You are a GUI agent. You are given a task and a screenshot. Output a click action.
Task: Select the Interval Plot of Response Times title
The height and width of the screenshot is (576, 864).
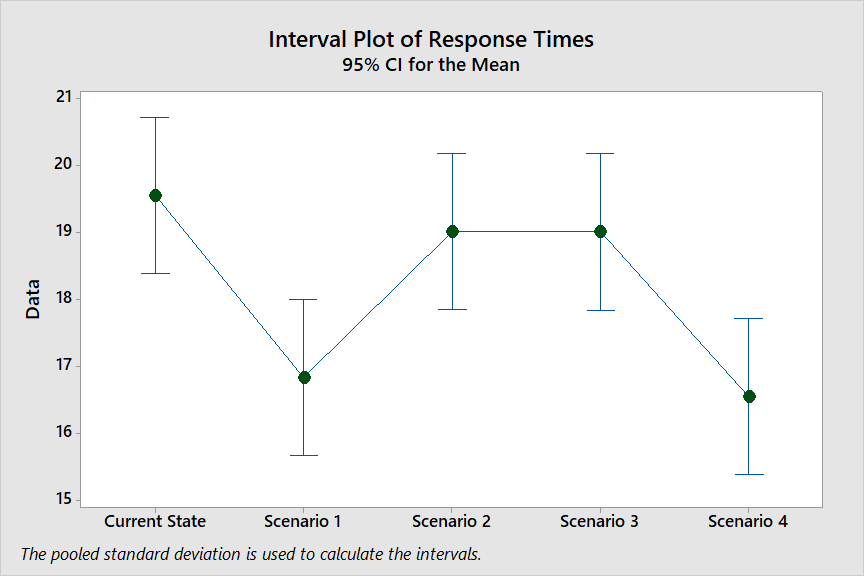[431, 39]
